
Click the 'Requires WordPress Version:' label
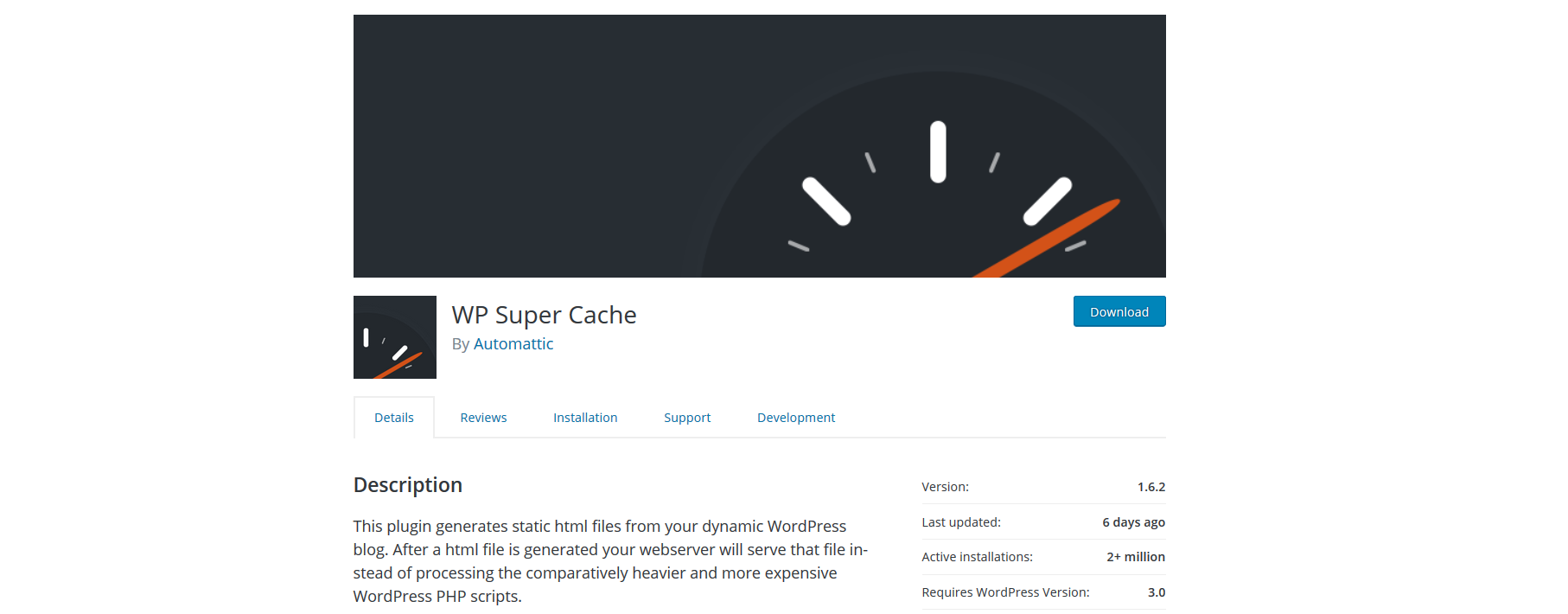tap(1006, 592)
